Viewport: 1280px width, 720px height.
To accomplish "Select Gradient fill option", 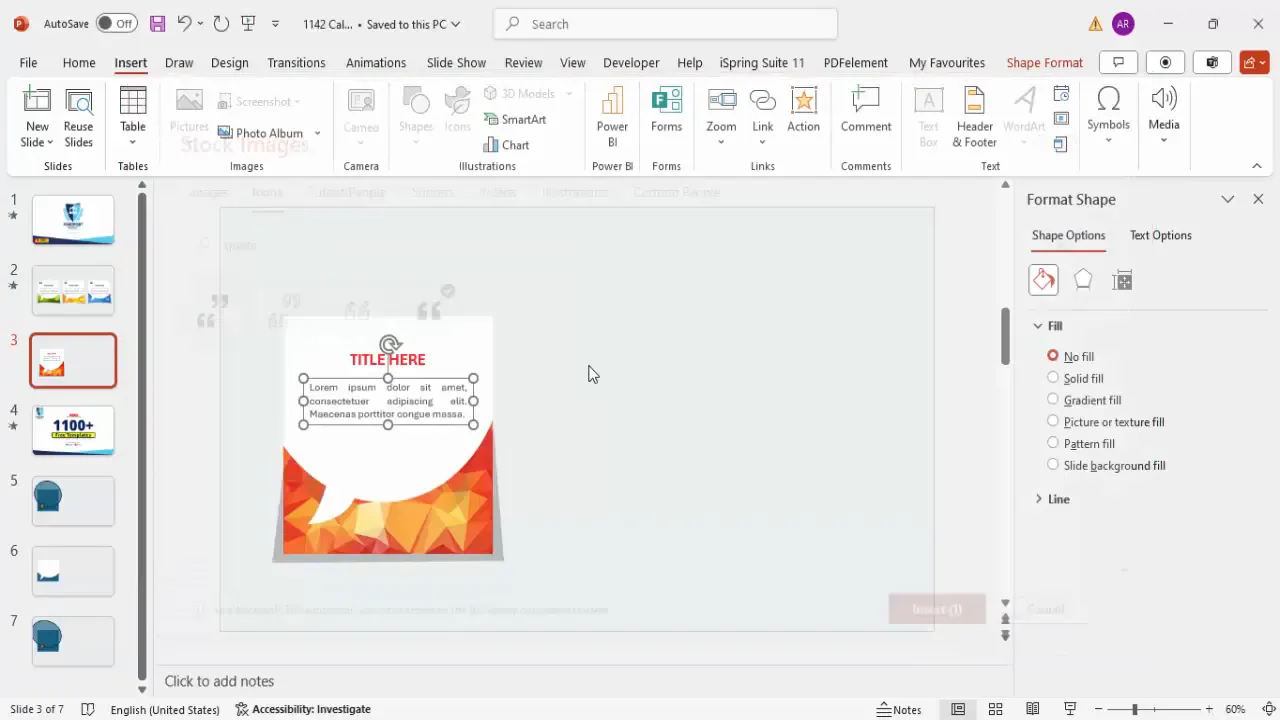I will click(1083, 400).
